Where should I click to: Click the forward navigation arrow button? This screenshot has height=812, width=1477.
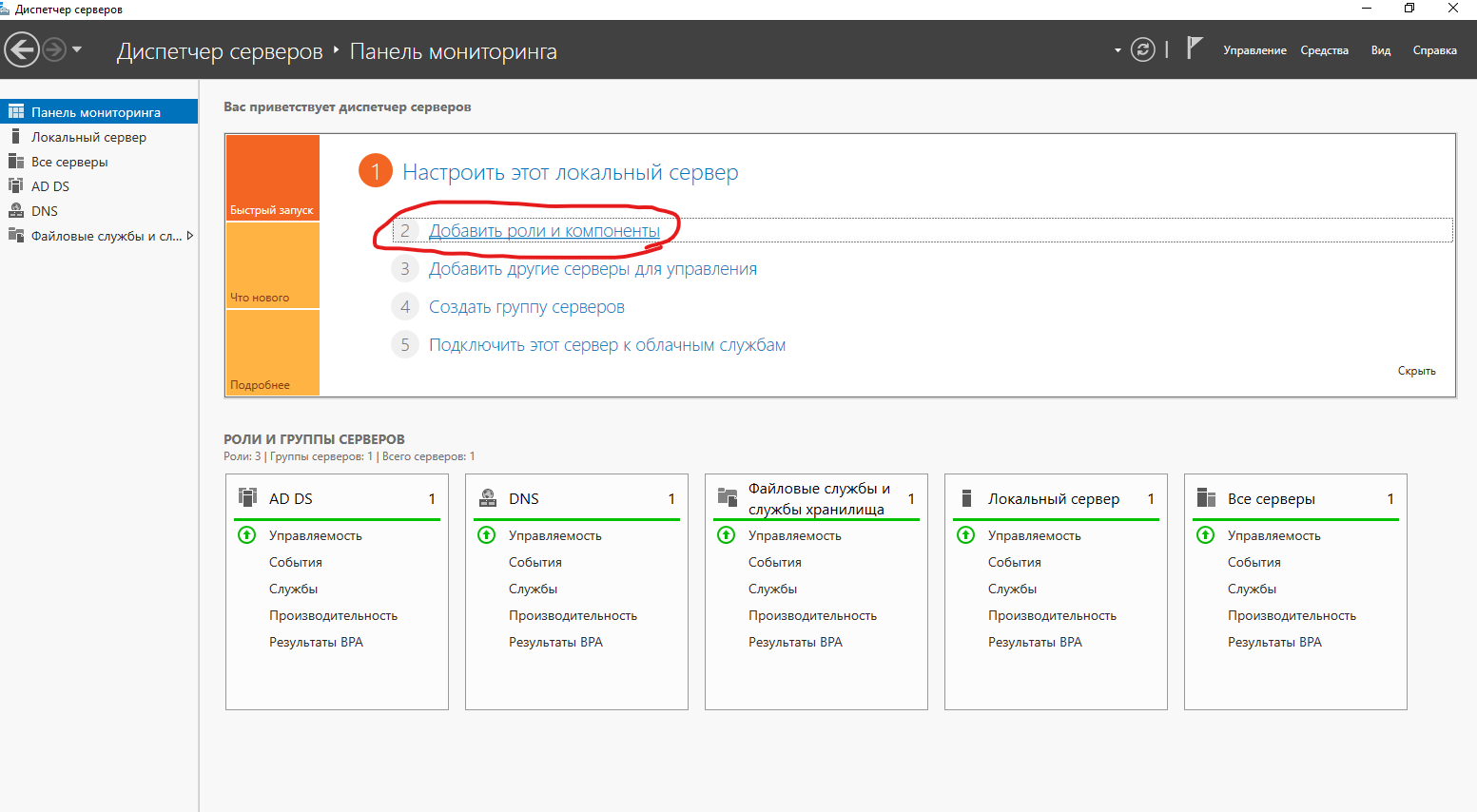pos(54,49)
